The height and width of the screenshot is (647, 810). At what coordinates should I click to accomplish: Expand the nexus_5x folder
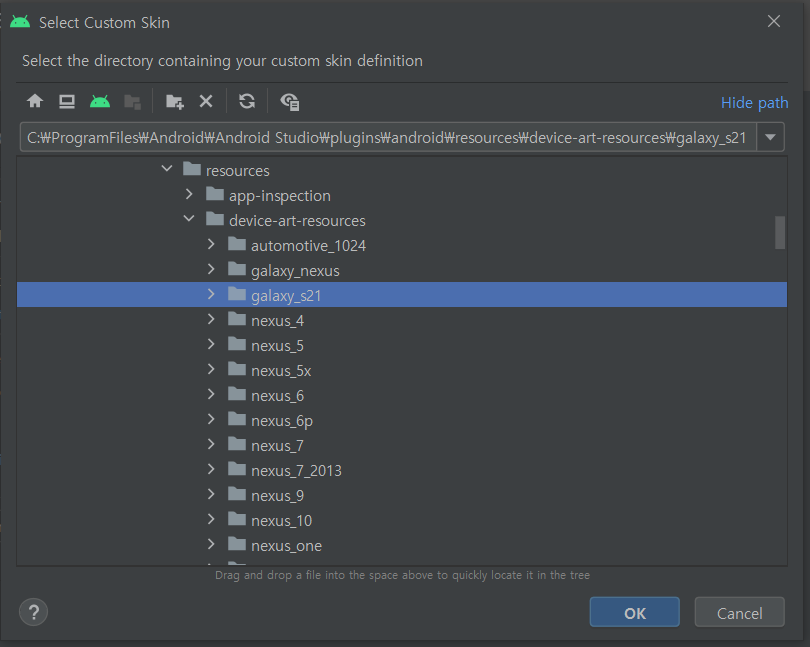point(211,369)
